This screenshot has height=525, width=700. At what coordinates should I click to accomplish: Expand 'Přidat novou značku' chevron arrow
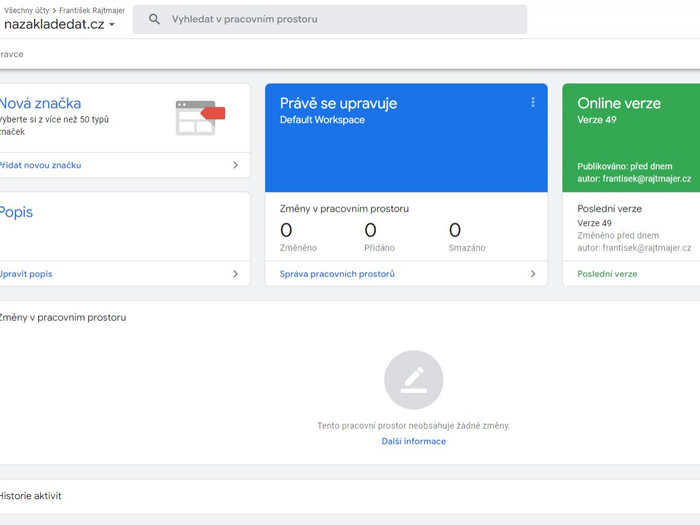(236, 165)
